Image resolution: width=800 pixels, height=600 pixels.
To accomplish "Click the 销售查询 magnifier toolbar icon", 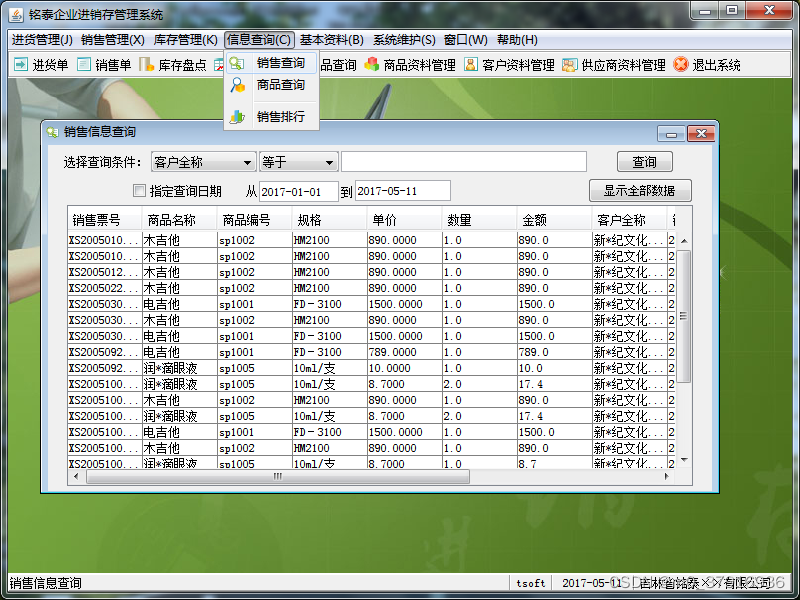I will pos(237,62).
